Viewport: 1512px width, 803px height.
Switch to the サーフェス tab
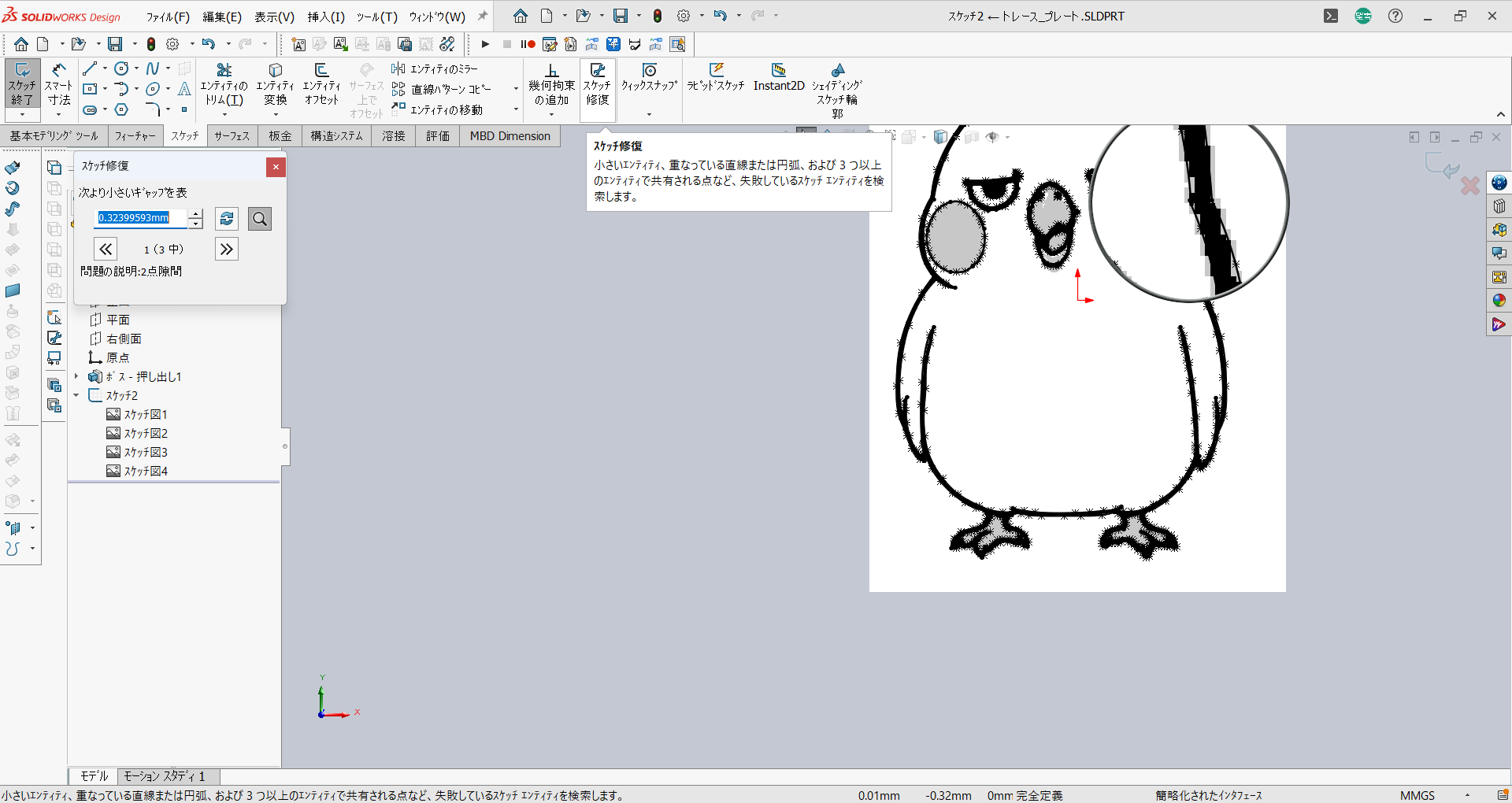coord(232,136)
